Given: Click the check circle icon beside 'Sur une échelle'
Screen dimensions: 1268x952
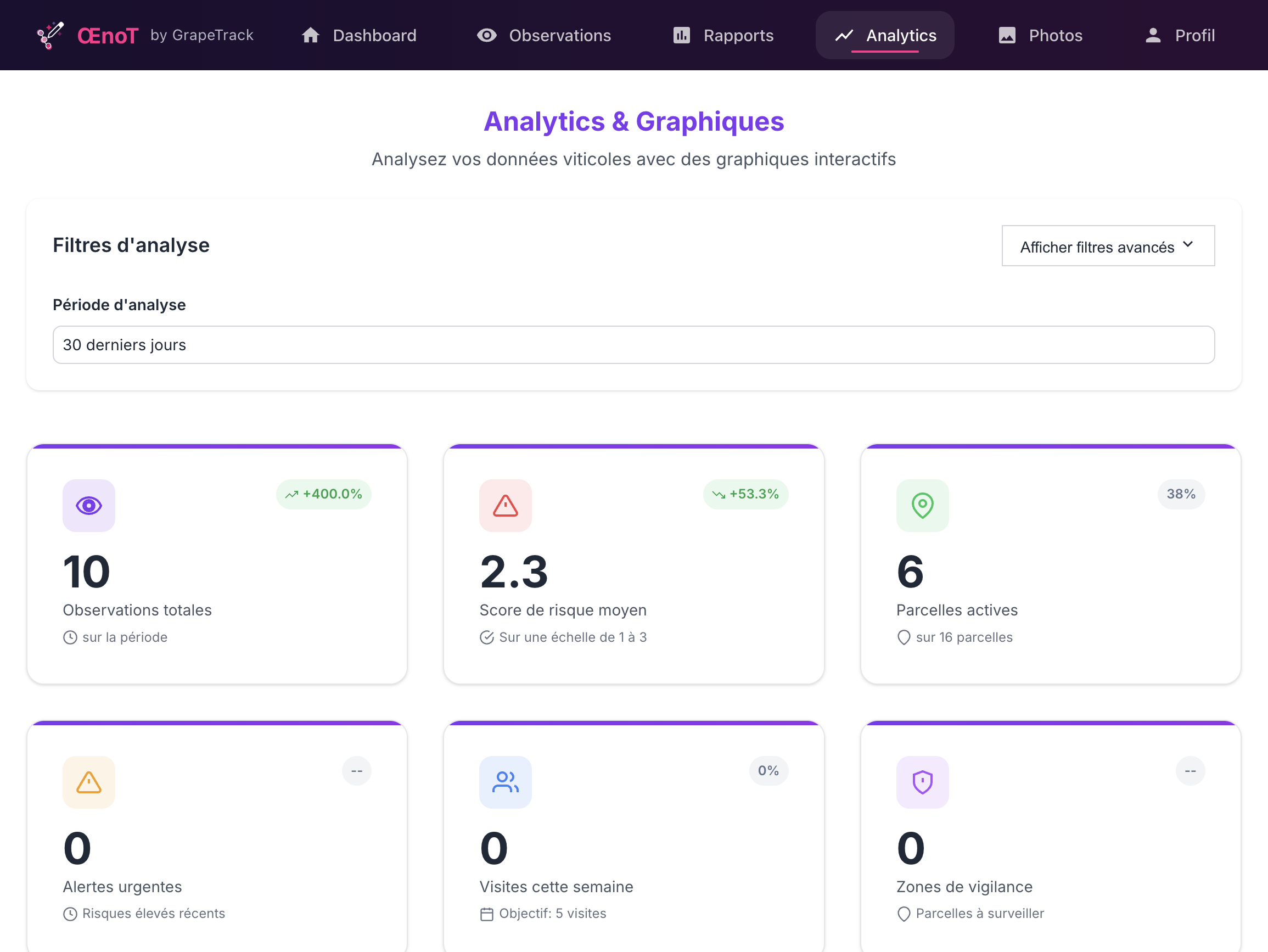Looking at the screenshot, I should [x=487, y=637].
